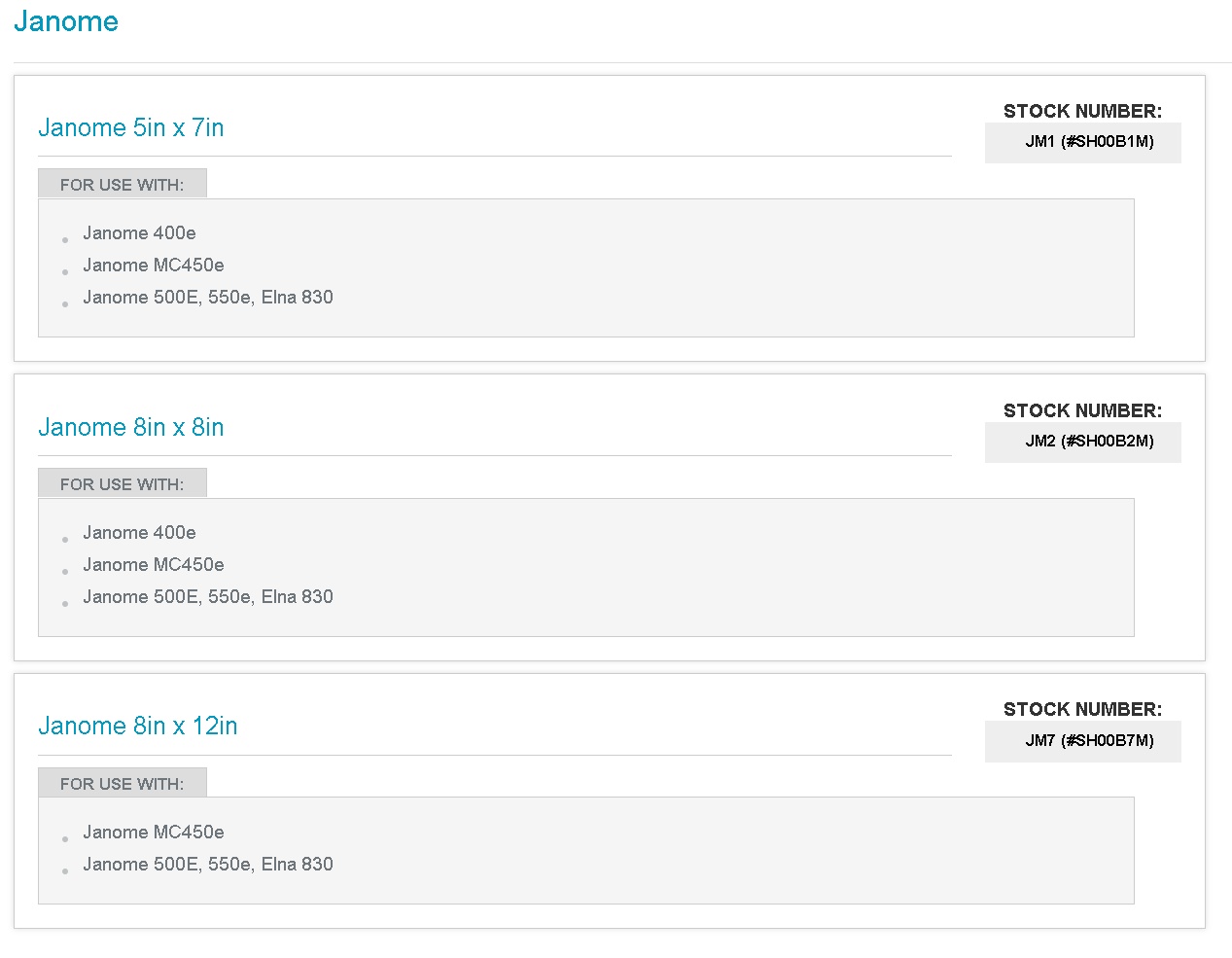
Task: Click Janome 500E, 550e, Elna 830 under 8in x 8in
Action: pyautogui.click(x=208, y=597)
